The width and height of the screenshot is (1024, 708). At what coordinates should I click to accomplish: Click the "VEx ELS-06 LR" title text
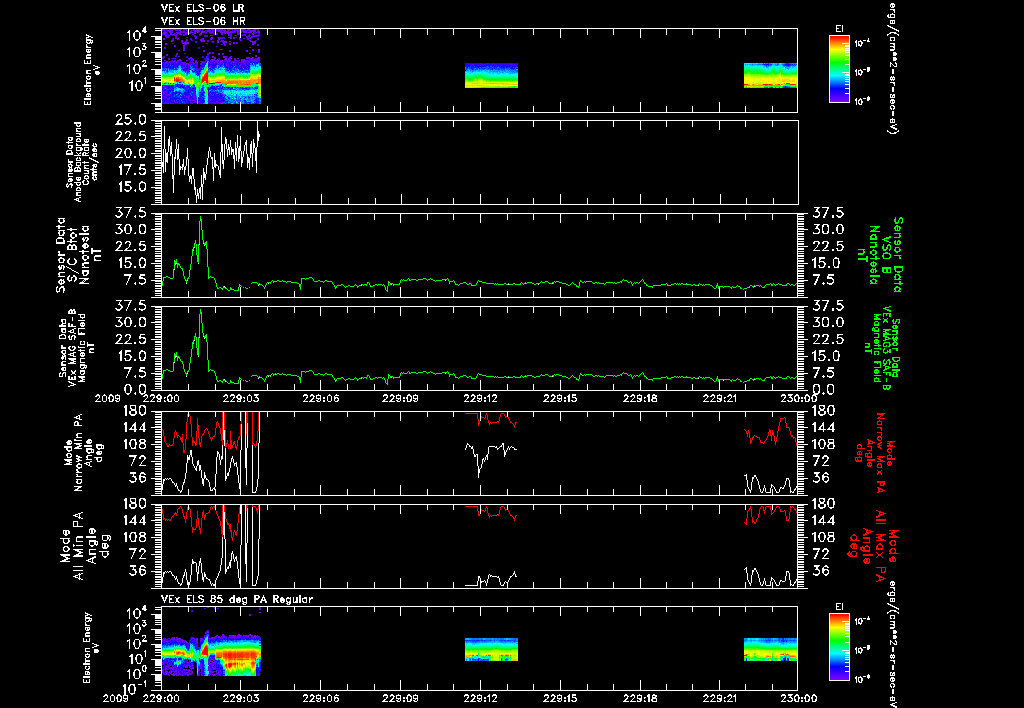click(x=202, y=8)
